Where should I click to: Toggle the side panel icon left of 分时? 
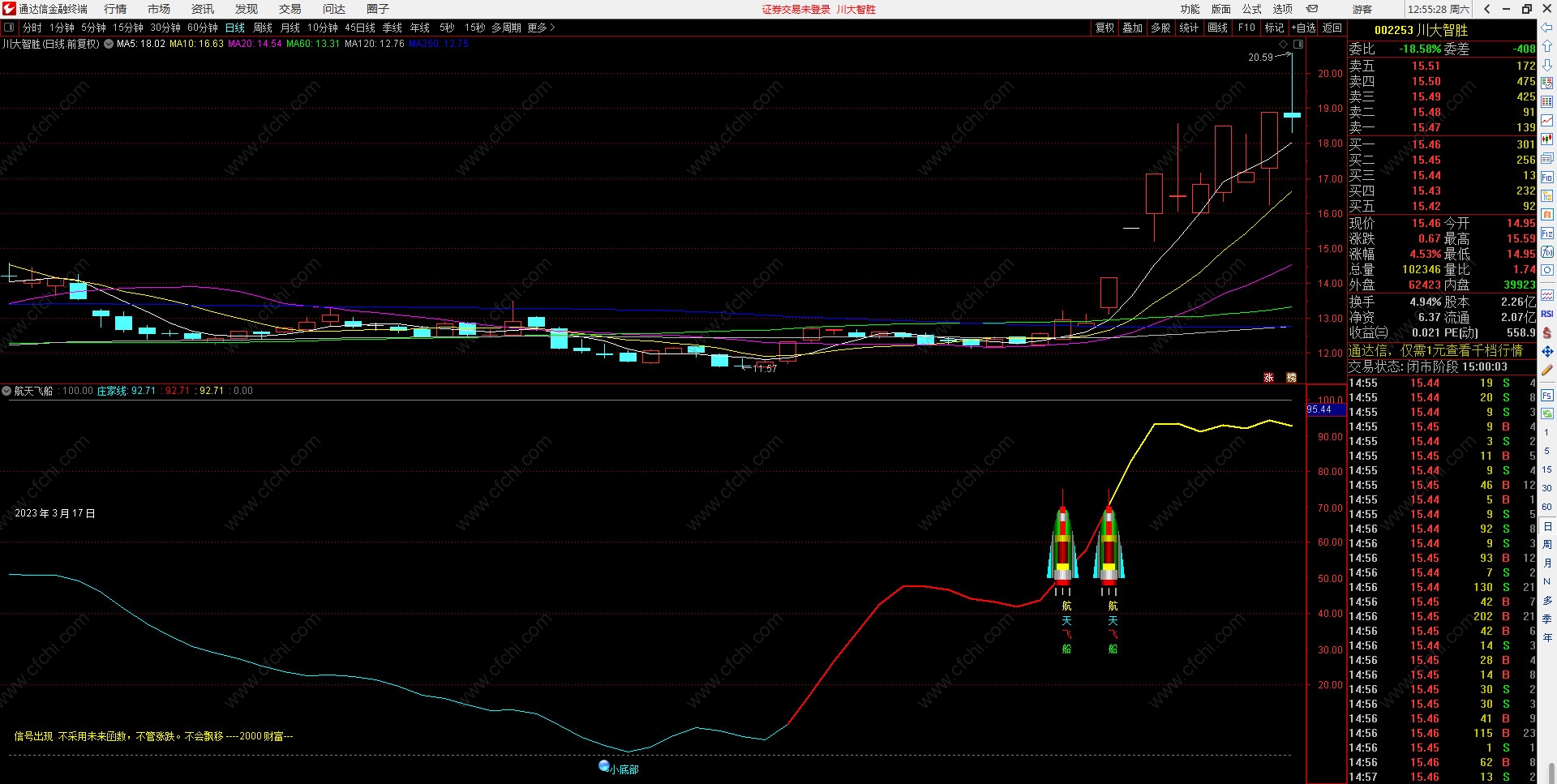[9, 28]
